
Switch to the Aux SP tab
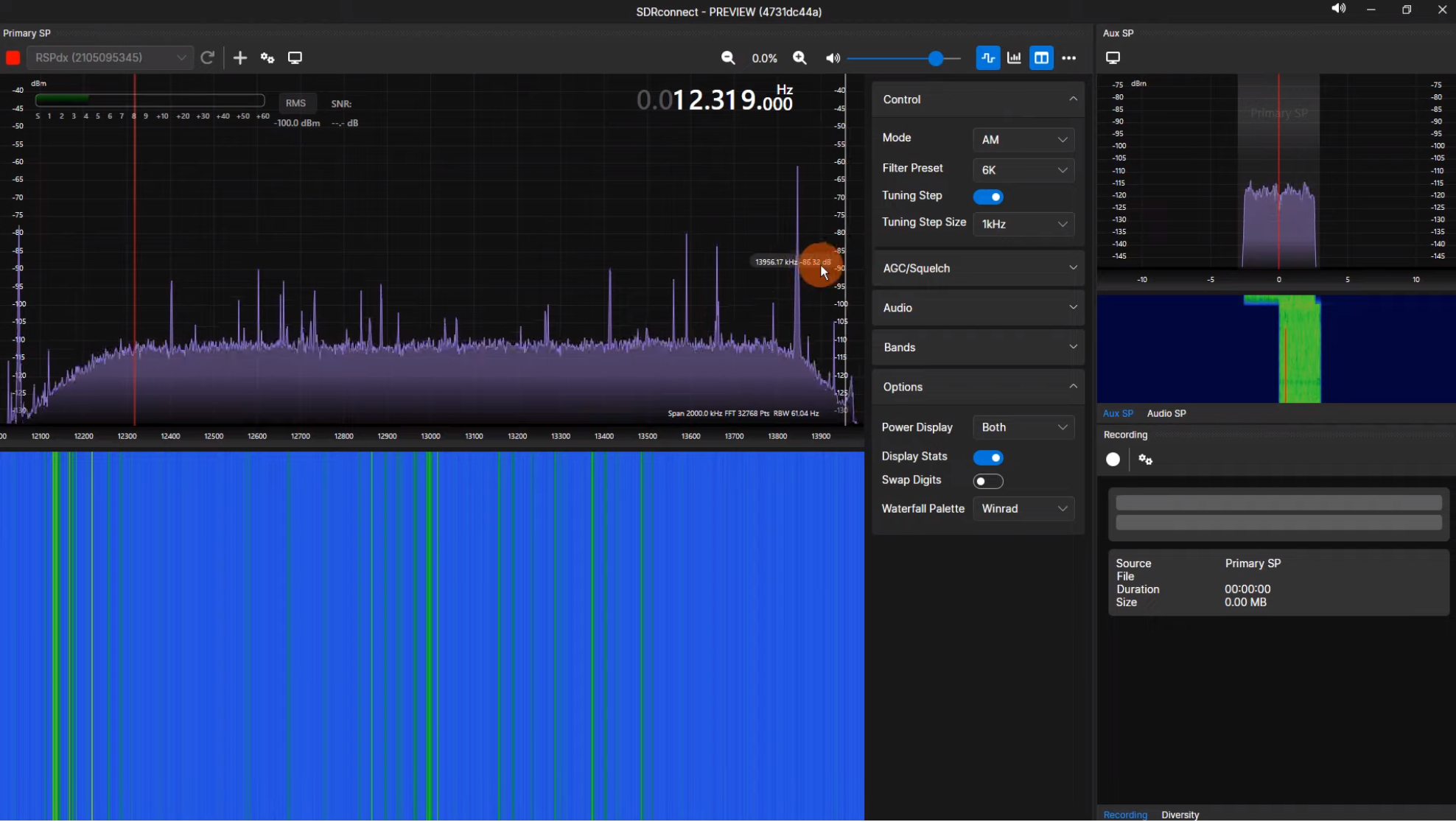[x=1118, y=414]
